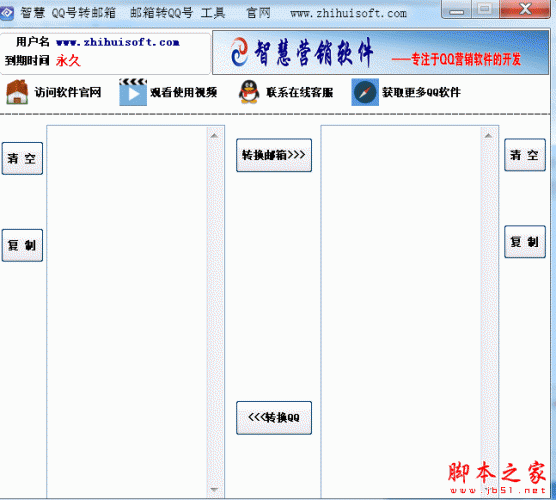Click the 智慧营销软件 banner
556x500 pixels.
point(380,52)
